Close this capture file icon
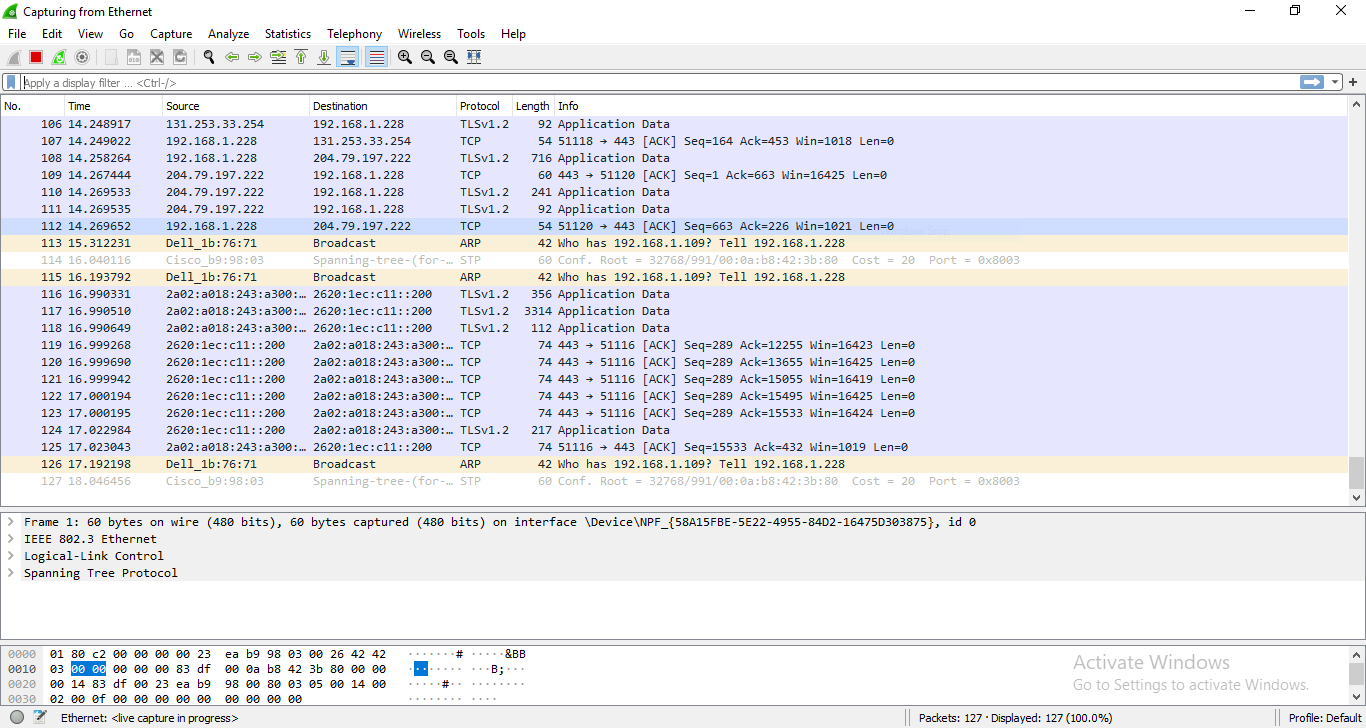This screenshot has height=728, width=1366. pyautogui.click(x=157, y=57)
